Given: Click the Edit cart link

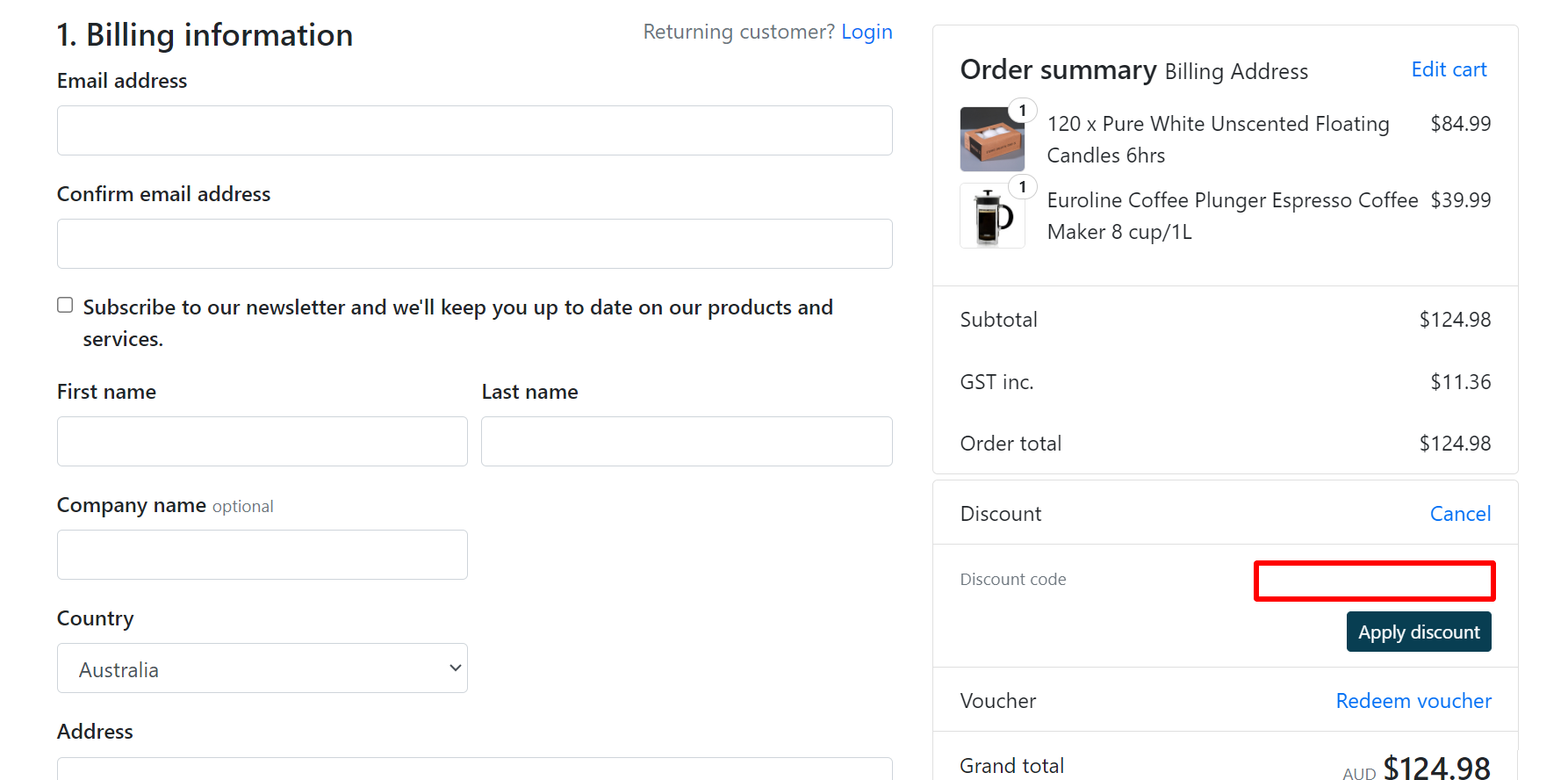Looking at the screenshot, I should click(x=1449, y=69).
